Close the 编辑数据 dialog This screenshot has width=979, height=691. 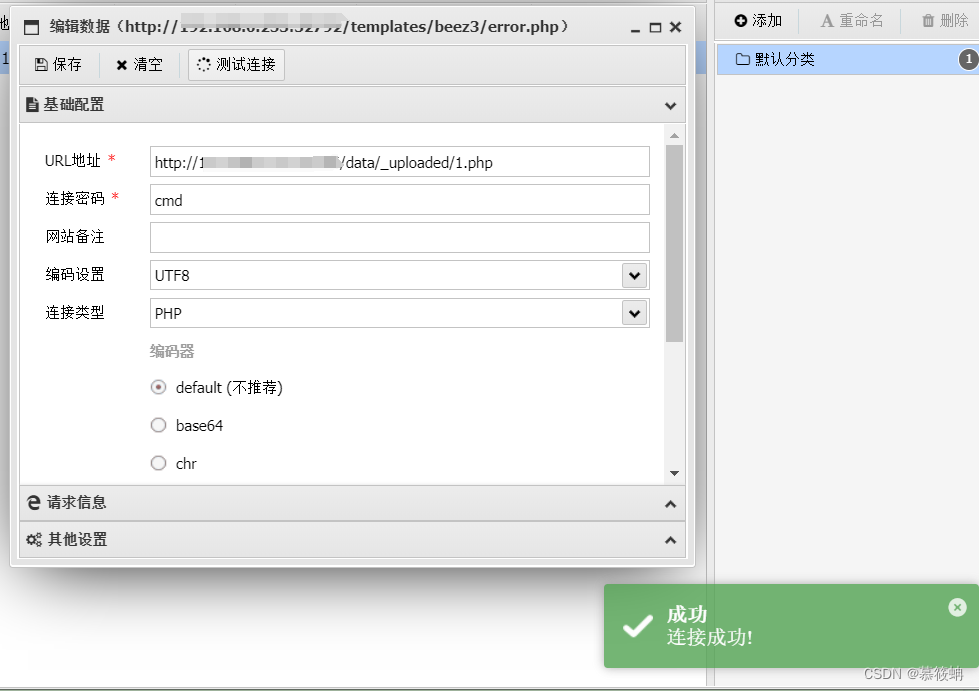pyautogui.click(x=676, y=27)
